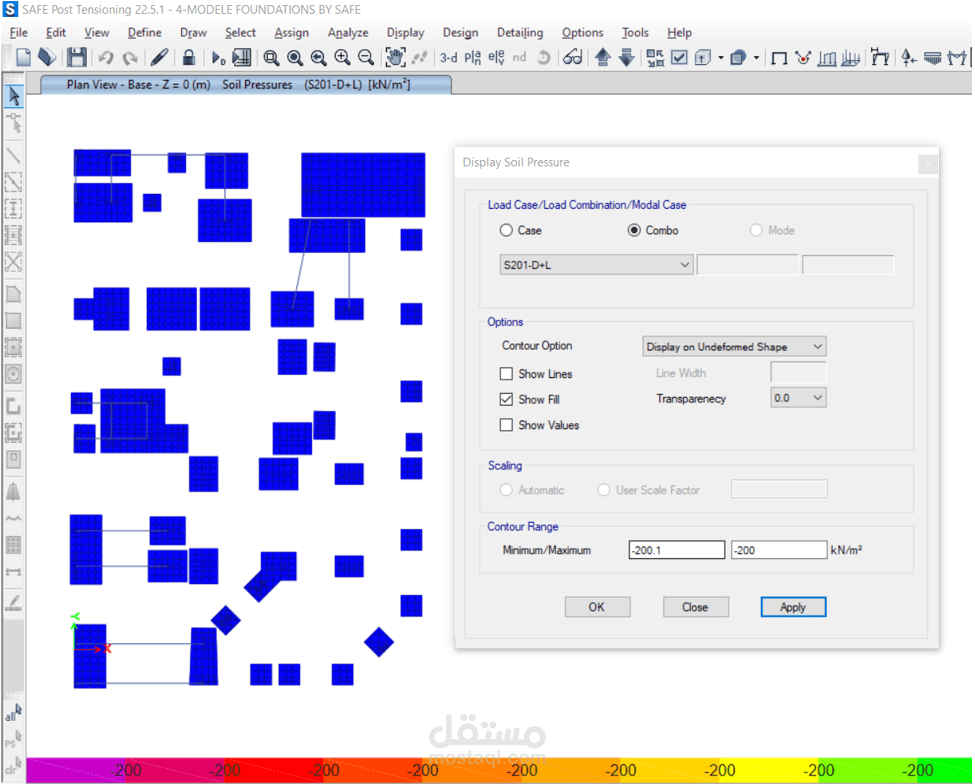Select the Plan View Soil Pressures tab
975x784 pixels.
[x=246, y=85]
